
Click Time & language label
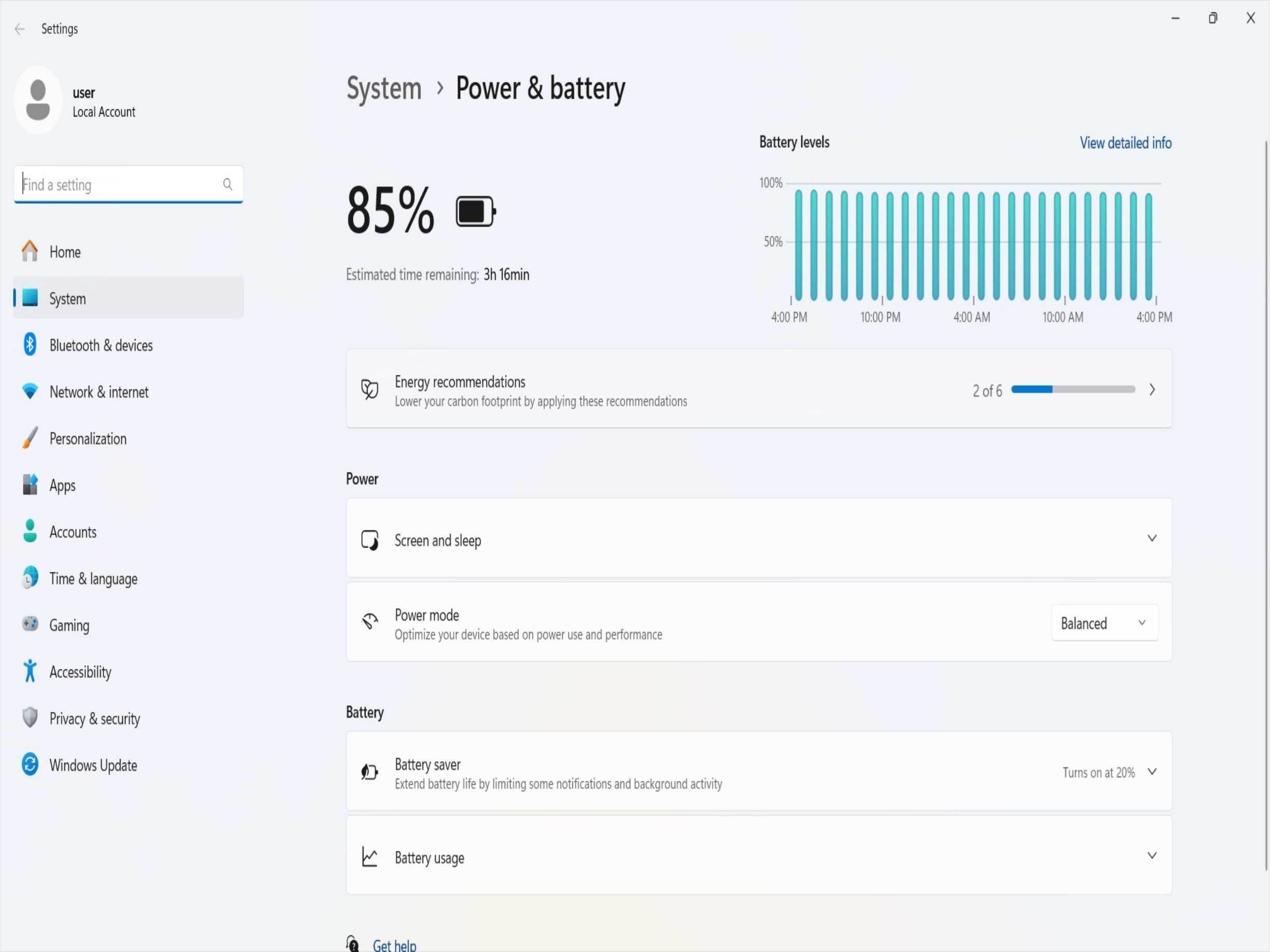coord(93,579)
